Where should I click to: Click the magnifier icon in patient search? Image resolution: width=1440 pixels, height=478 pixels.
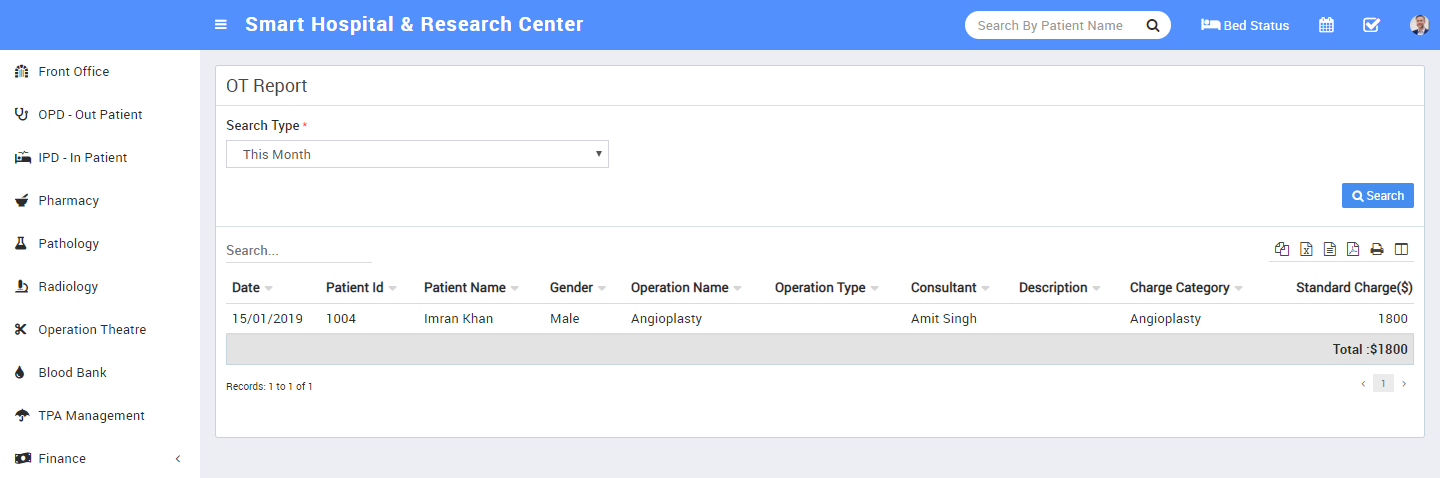tap(1152, 25)
